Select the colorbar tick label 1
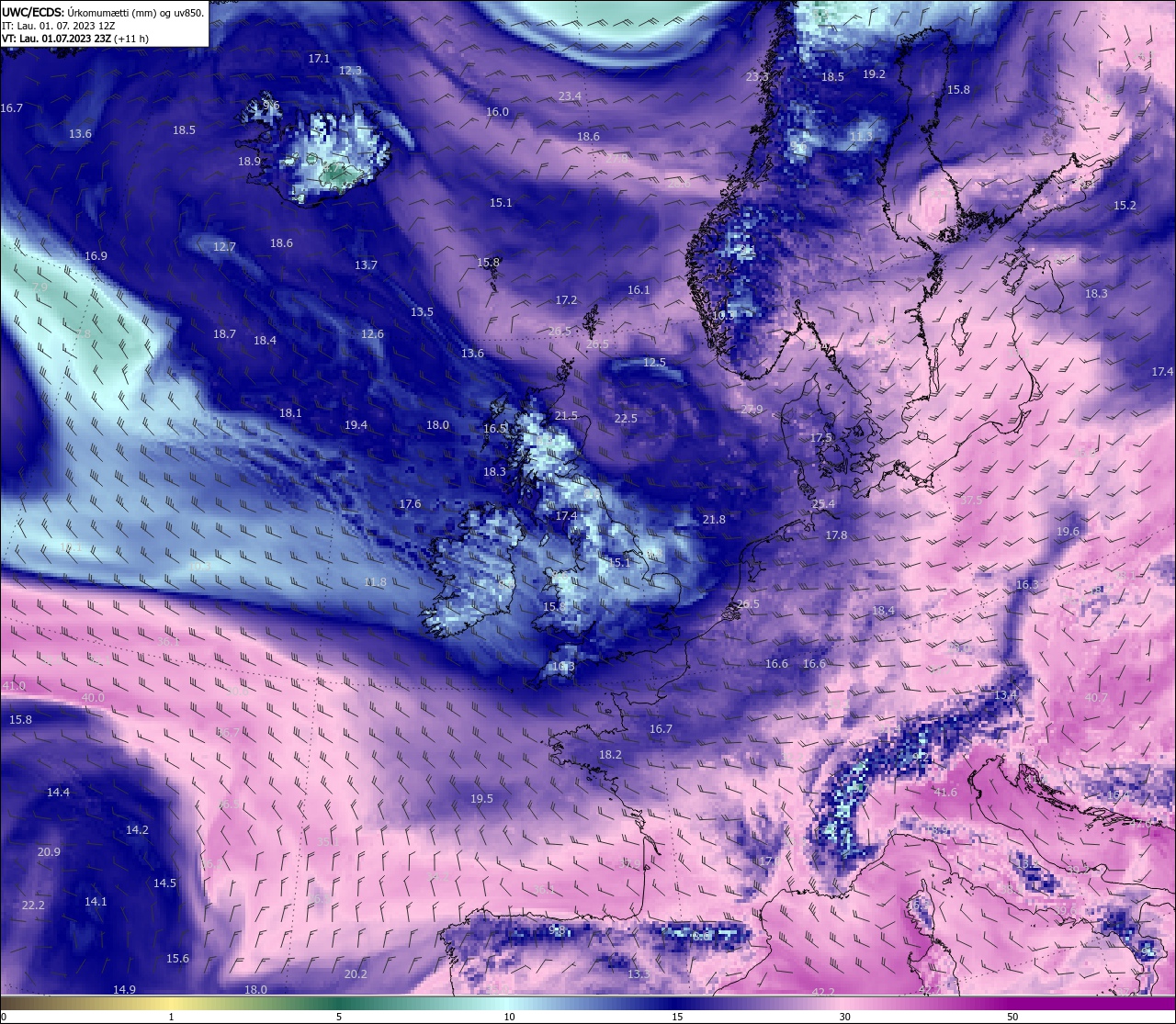The height and width of the screenshot is (1024, 1176). (x=171, y=1017)
